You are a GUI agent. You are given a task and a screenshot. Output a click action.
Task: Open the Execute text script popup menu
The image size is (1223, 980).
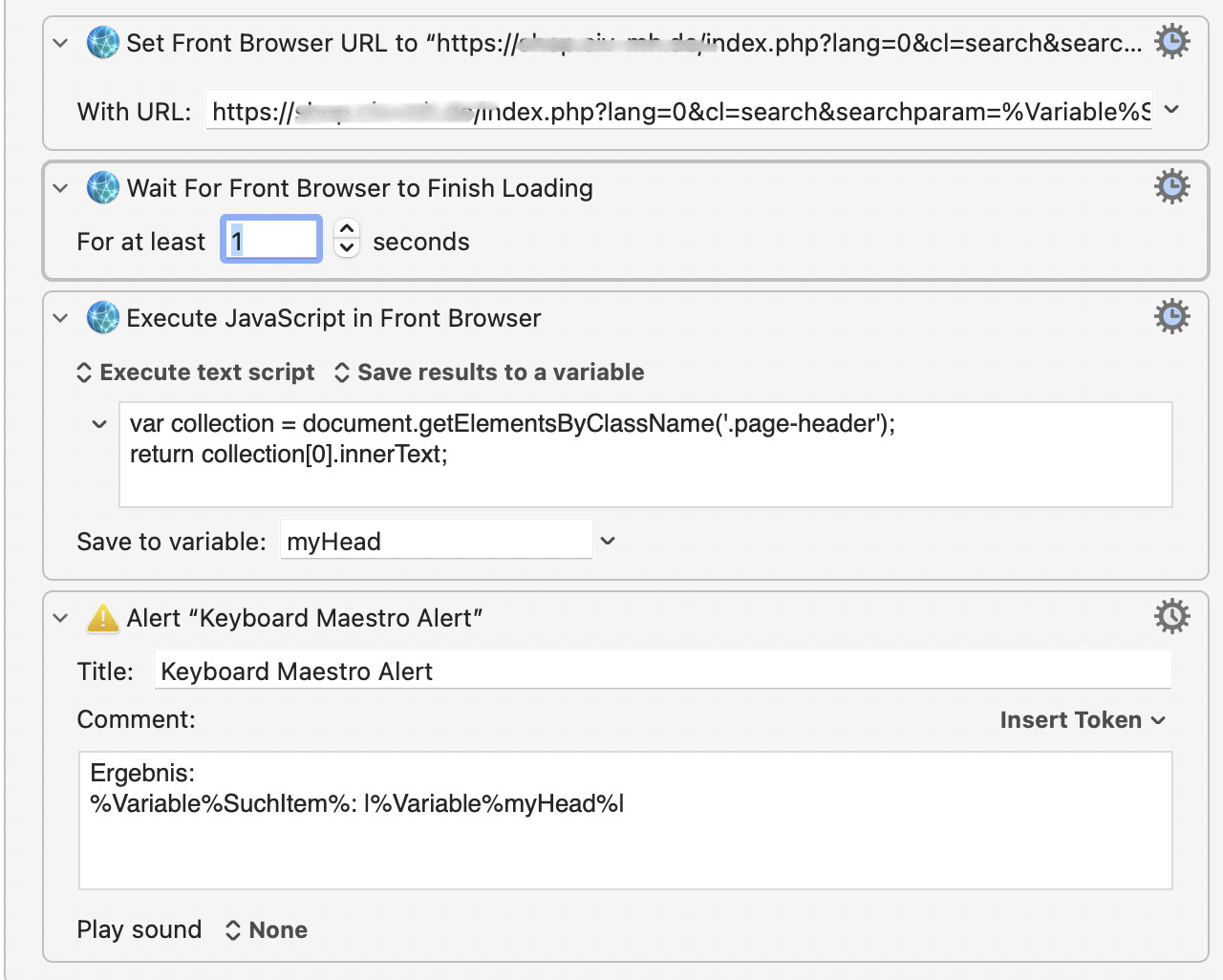click(196, 373)
